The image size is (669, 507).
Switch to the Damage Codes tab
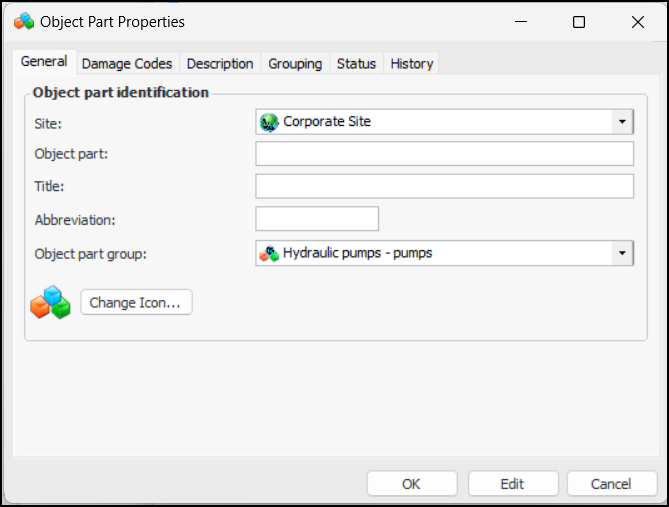coord(127,63)
